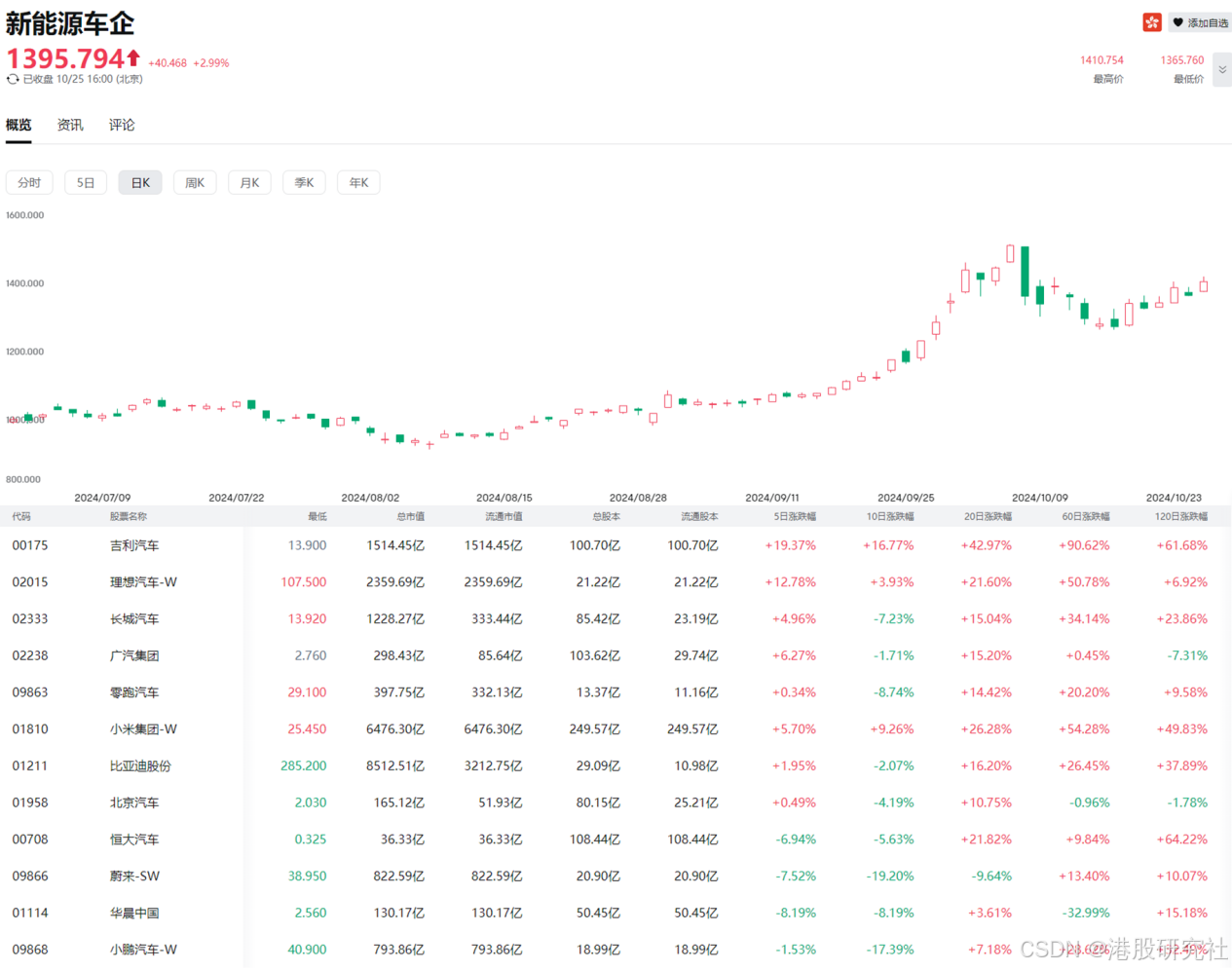Open stock 小米集团-W row

(x=616, y=728)
